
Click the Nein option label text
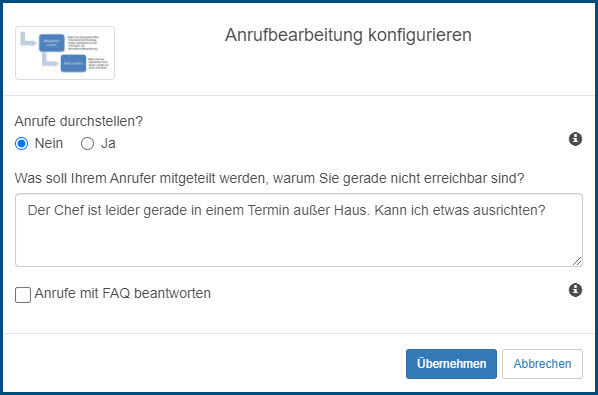click(49, 144)
